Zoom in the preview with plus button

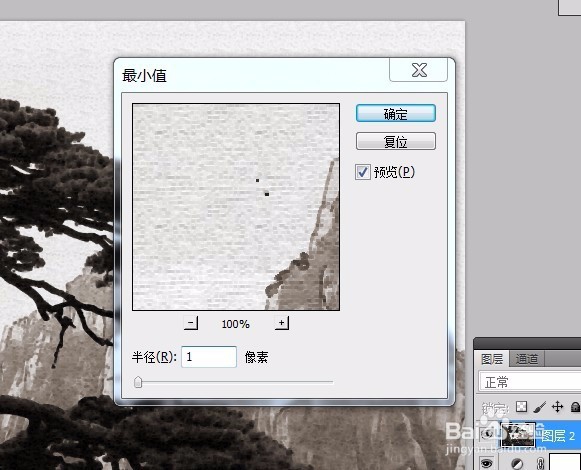point(282,323)
